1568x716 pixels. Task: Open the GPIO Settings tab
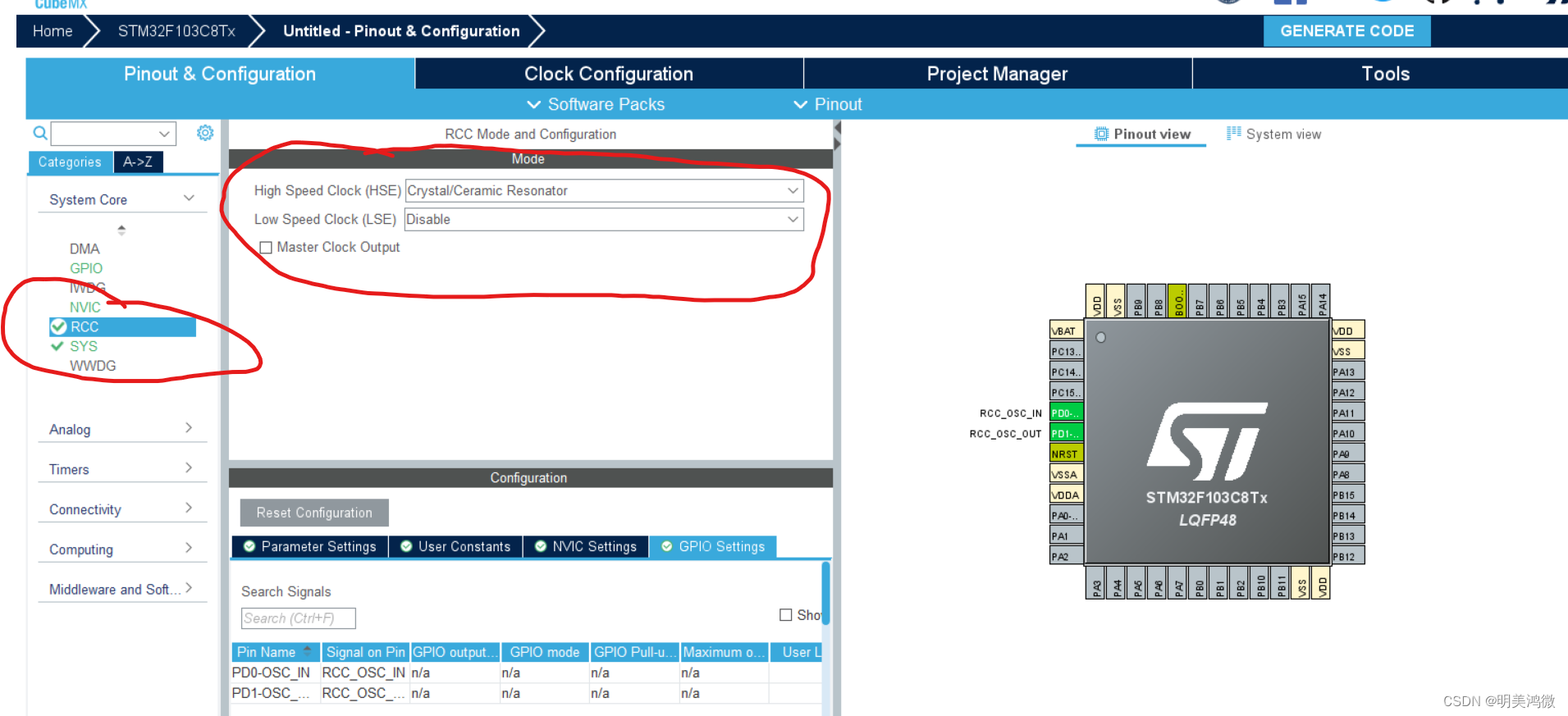[713, 546]
